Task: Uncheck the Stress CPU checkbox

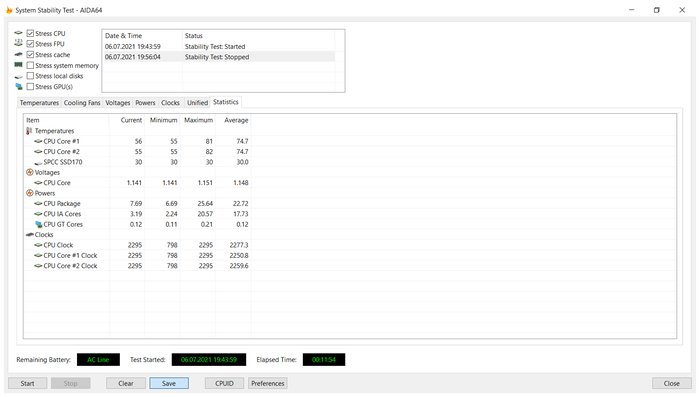Action: [x=30, y=33]
